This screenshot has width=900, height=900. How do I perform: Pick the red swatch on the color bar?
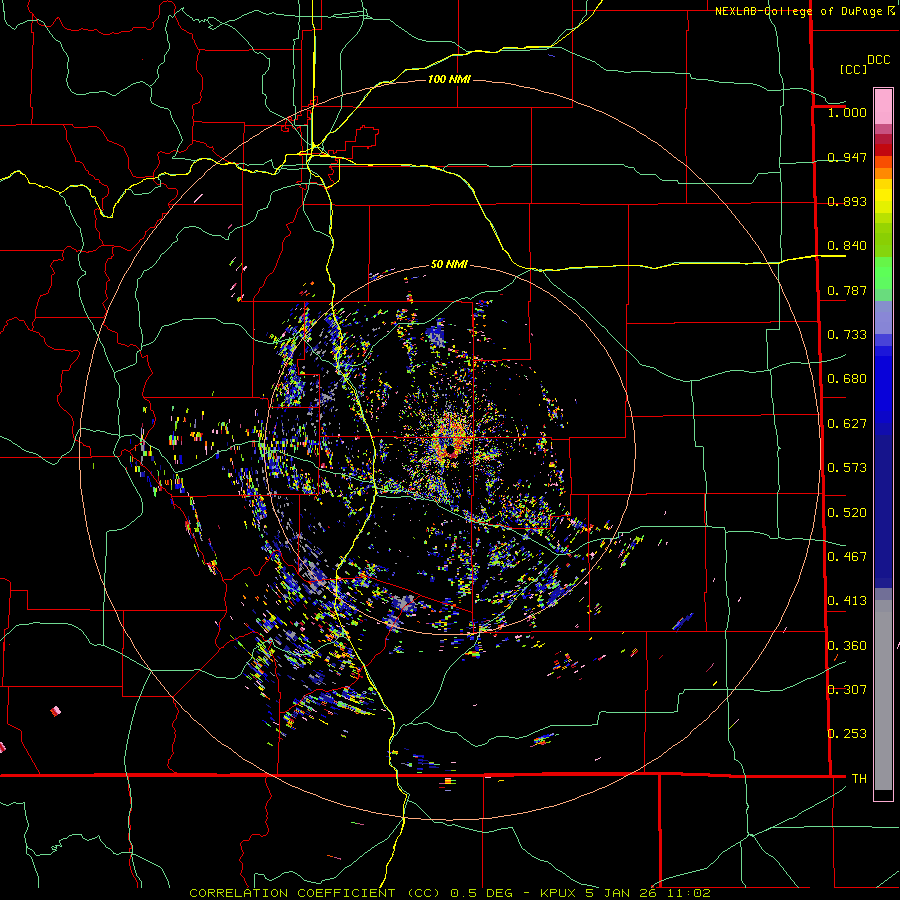pyautogui.click(x=883, y=150)
